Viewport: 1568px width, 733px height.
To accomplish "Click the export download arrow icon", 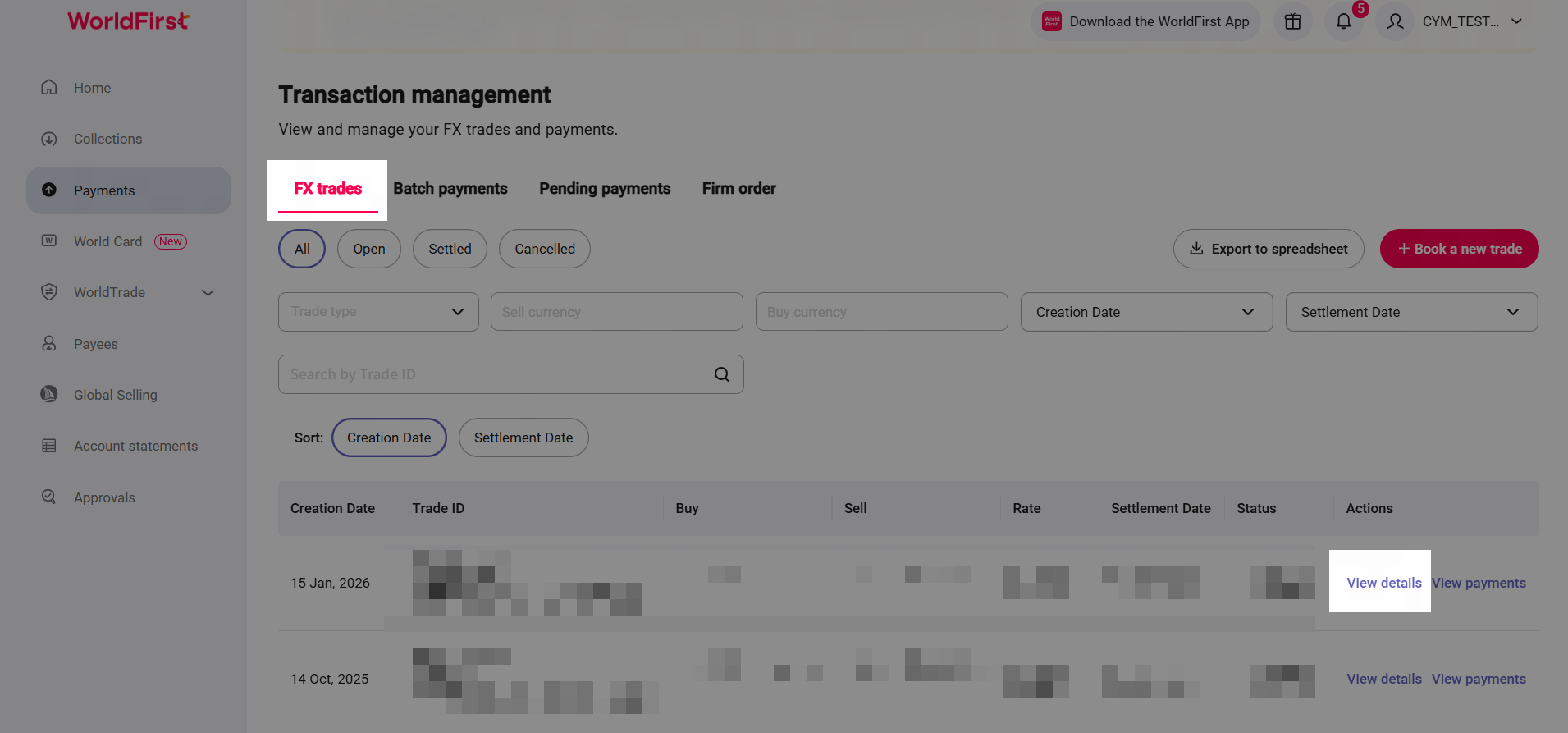I will (1197, 249).
